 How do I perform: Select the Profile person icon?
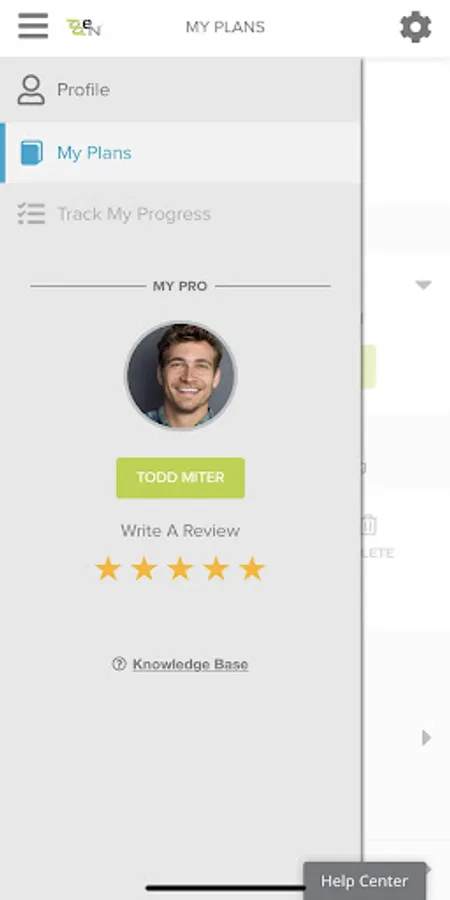point(31,90)
